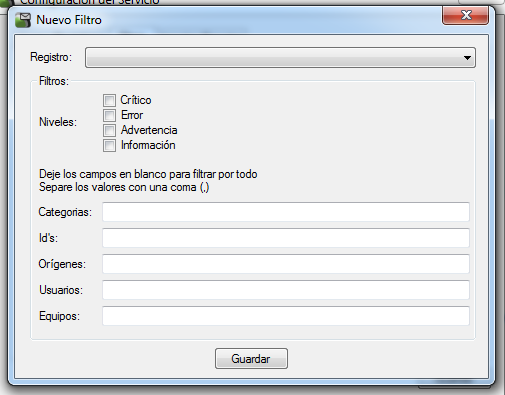Screen dimensions: 505x395
Task: Save filter with Guardar button
Action: (x=251, y=359)
